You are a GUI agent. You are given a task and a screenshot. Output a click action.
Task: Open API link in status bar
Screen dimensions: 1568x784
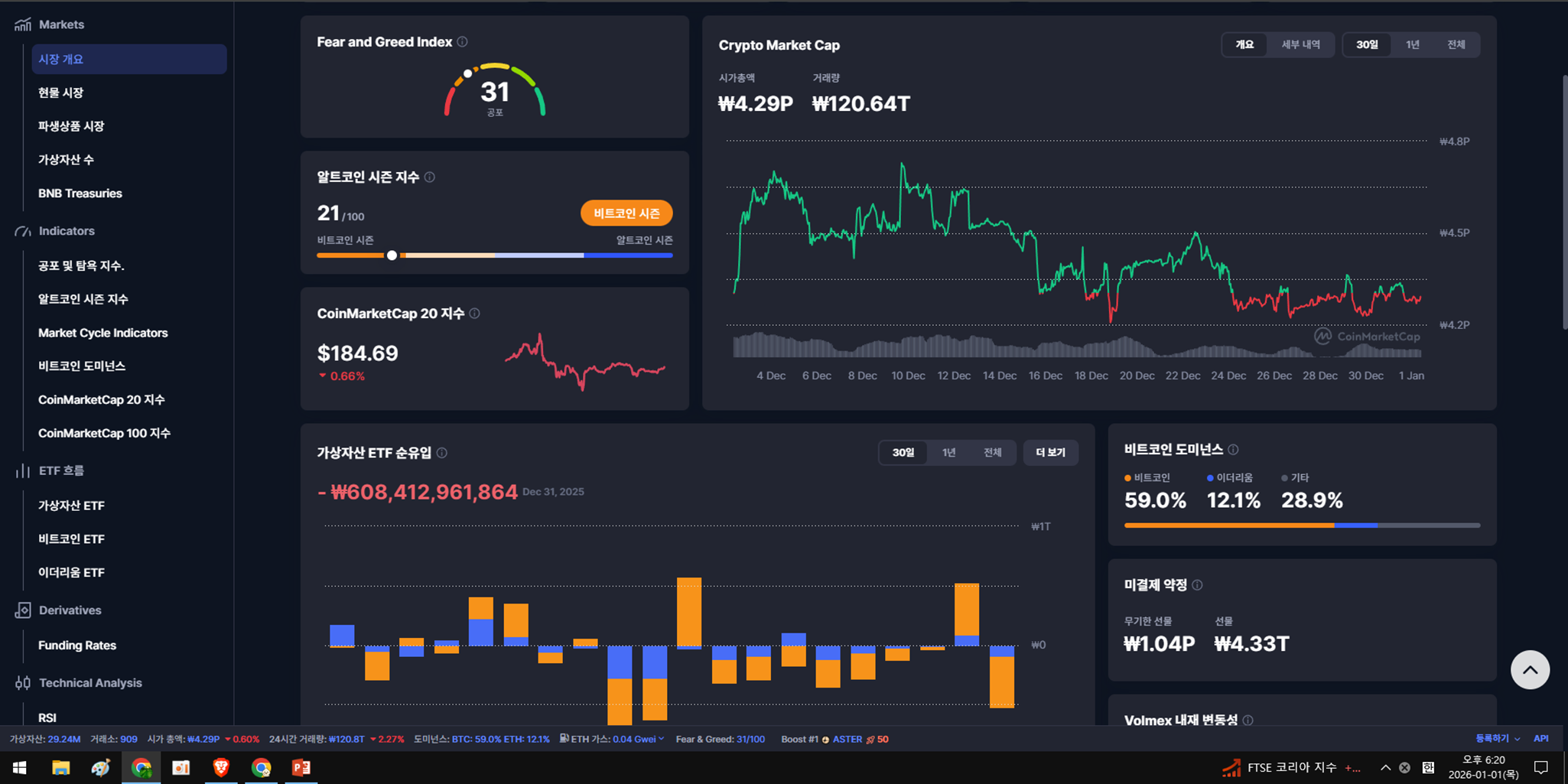pyautogui.click(x=1540, y=739)
